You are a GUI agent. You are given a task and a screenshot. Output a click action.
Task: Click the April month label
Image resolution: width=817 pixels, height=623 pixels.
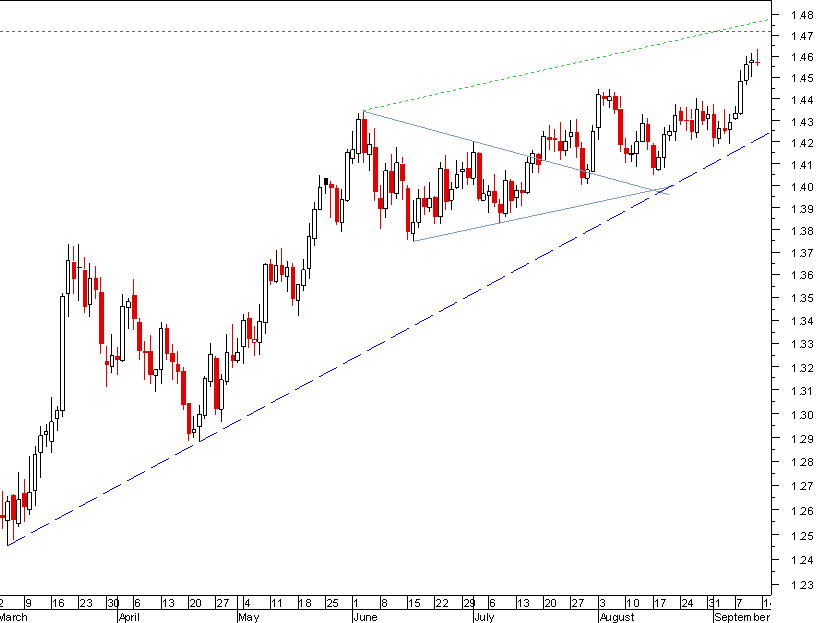point(129,617)
